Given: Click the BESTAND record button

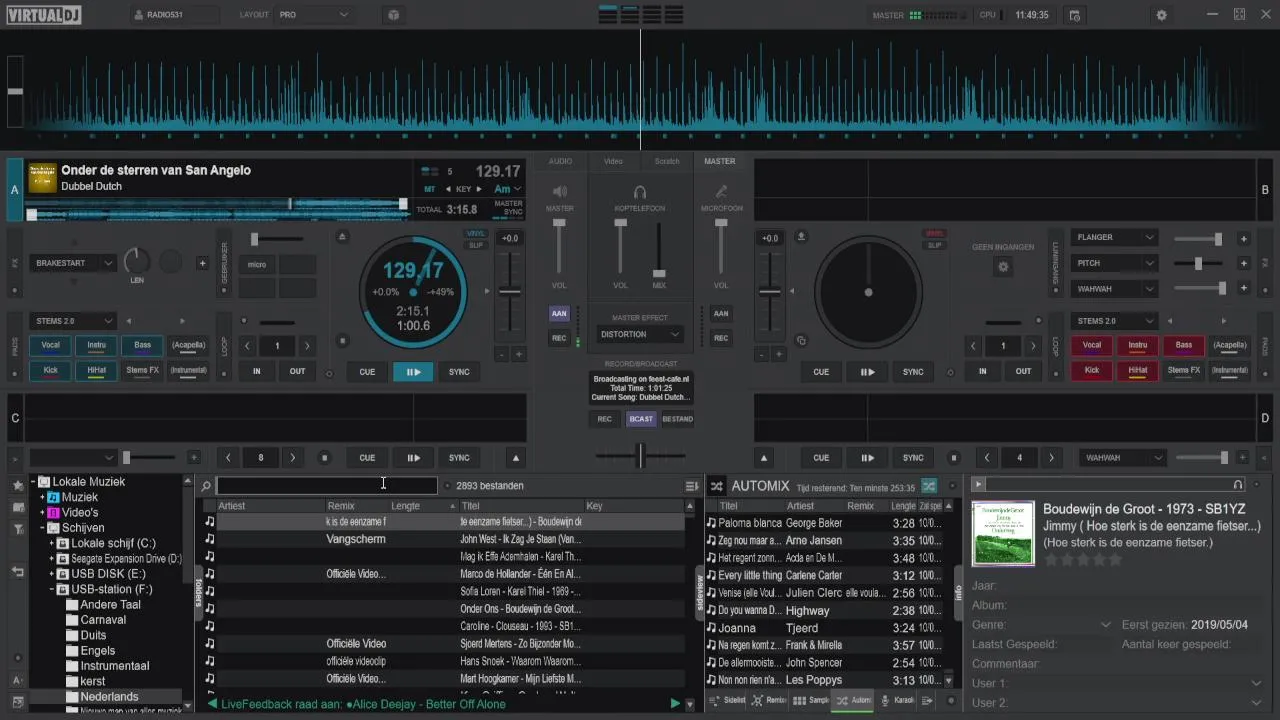Looking at the screenshot, I should [x=677, y=419].
